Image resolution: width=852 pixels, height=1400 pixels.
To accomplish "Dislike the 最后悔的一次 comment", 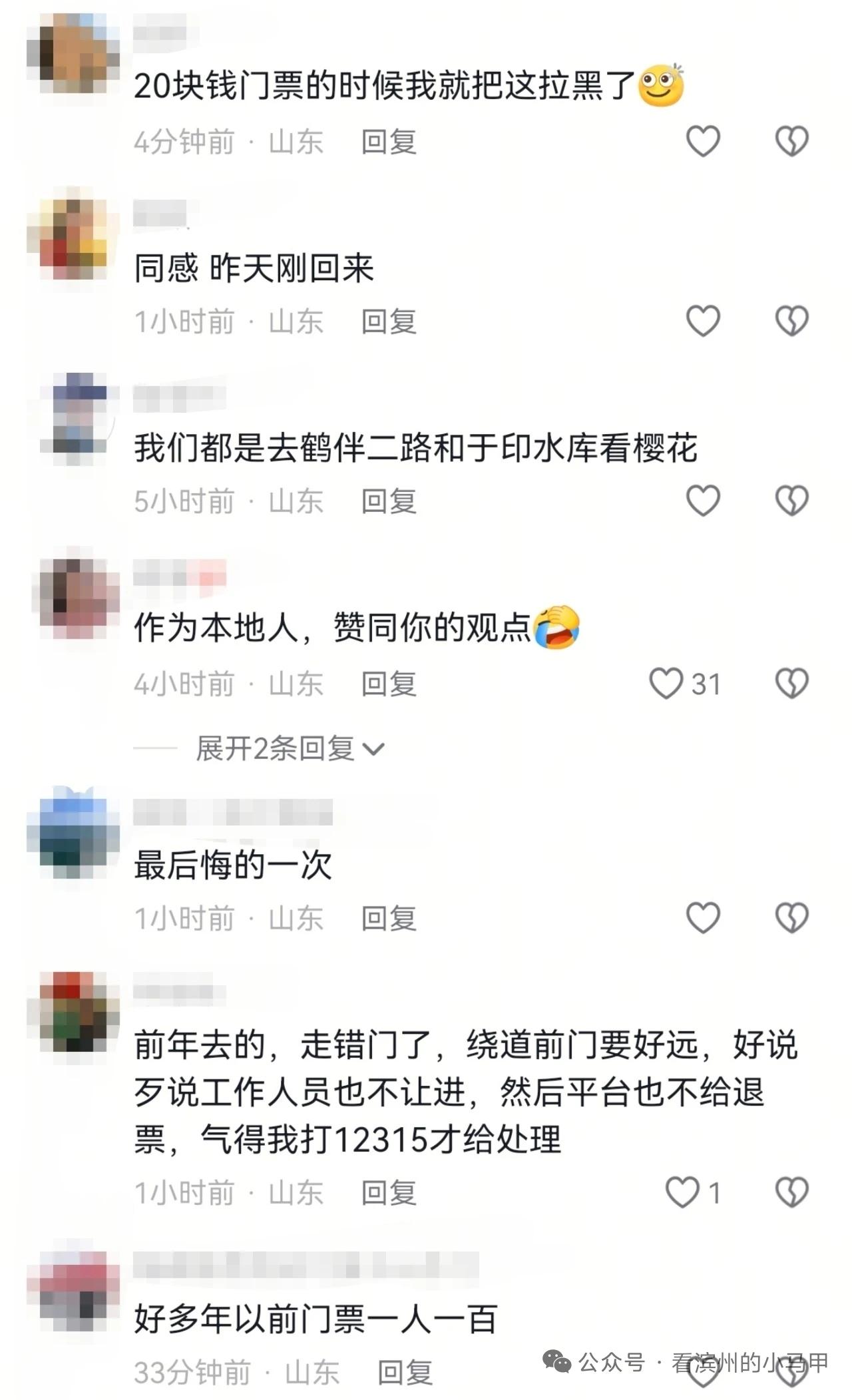I will point(791,918).
